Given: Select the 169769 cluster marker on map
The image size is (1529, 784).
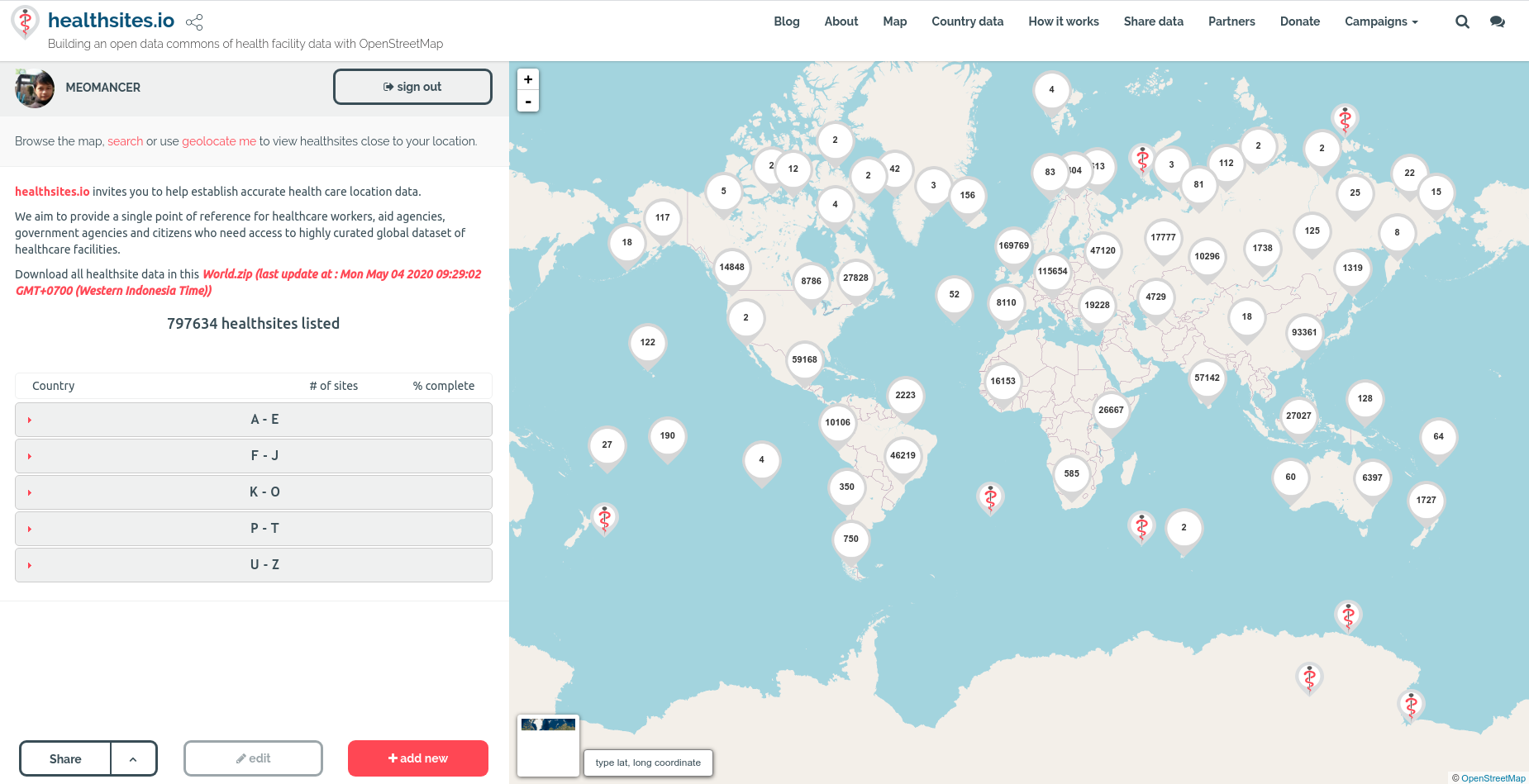Looking at the screenshot, I should [x=1013, y=245].
